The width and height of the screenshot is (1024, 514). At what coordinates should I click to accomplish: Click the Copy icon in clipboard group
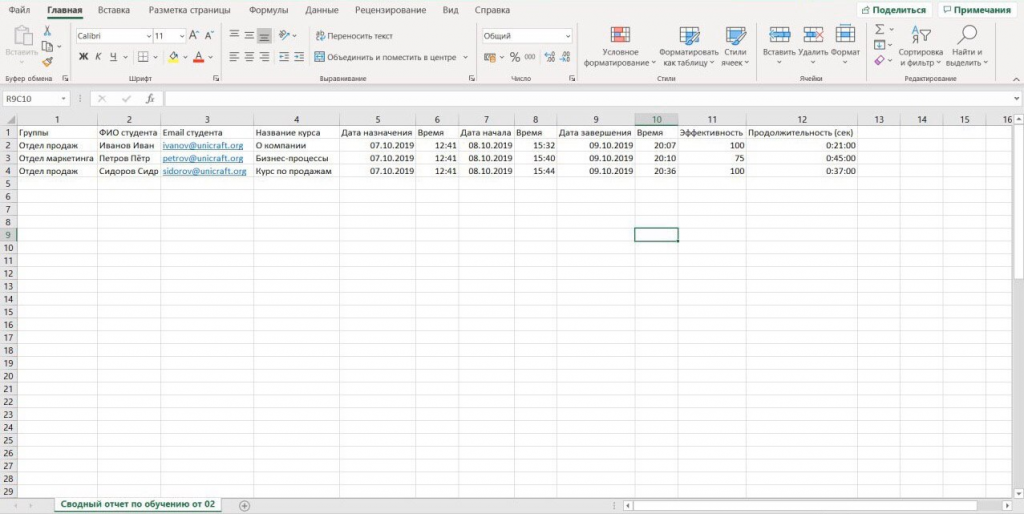47,46
